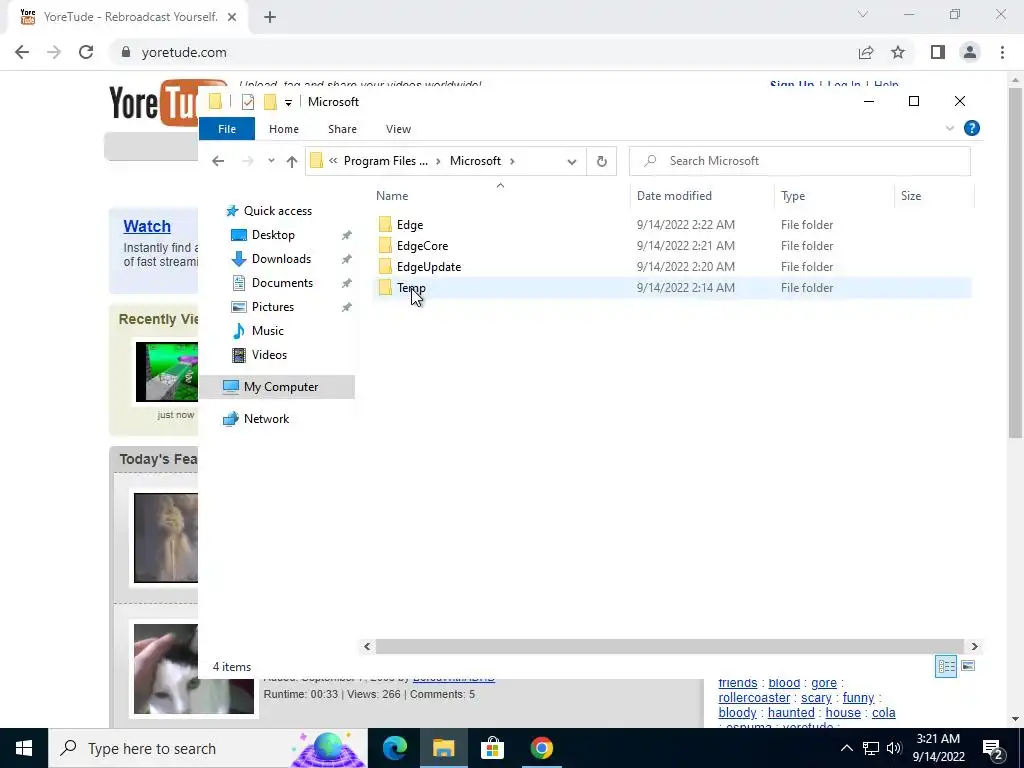Image resolution: width=1024 pixels, height=768 pixels.
Task: Select Network in navigation pane
Action: click(266, 419)
